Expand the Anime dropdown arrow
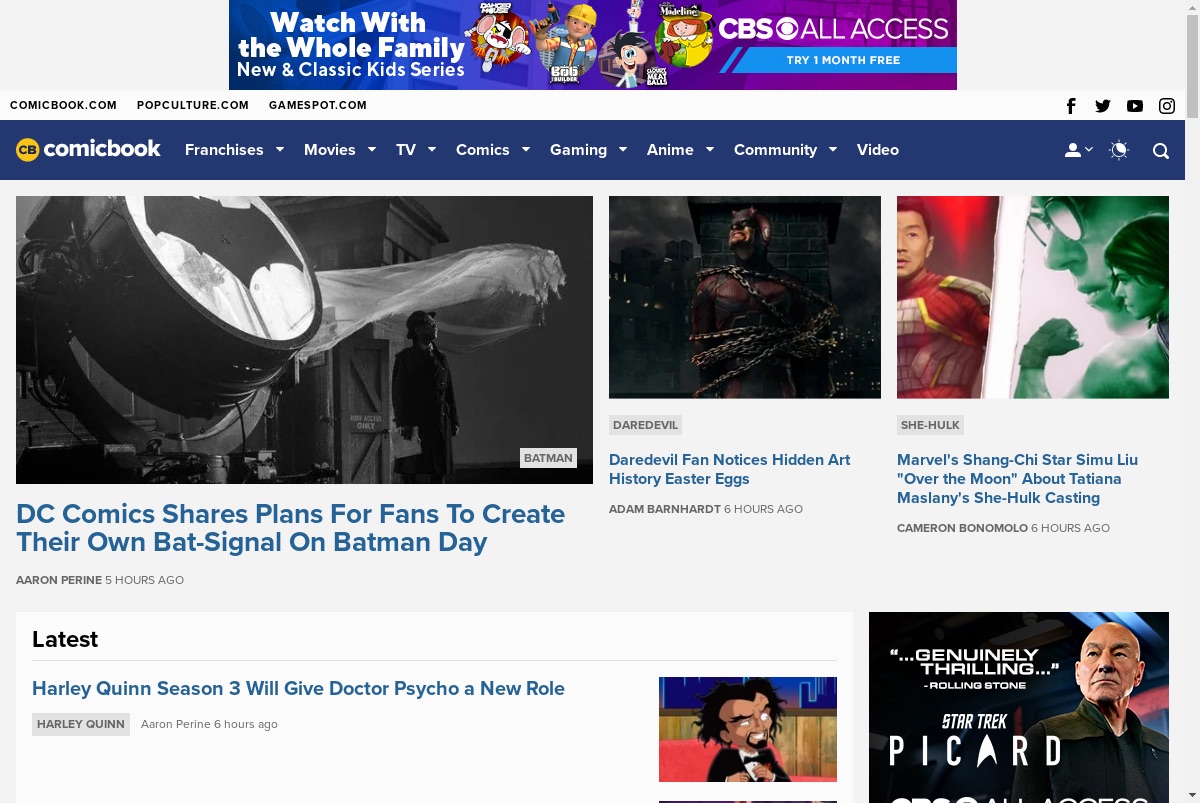Screen dimensions: 1200x803 pos(710,150)
